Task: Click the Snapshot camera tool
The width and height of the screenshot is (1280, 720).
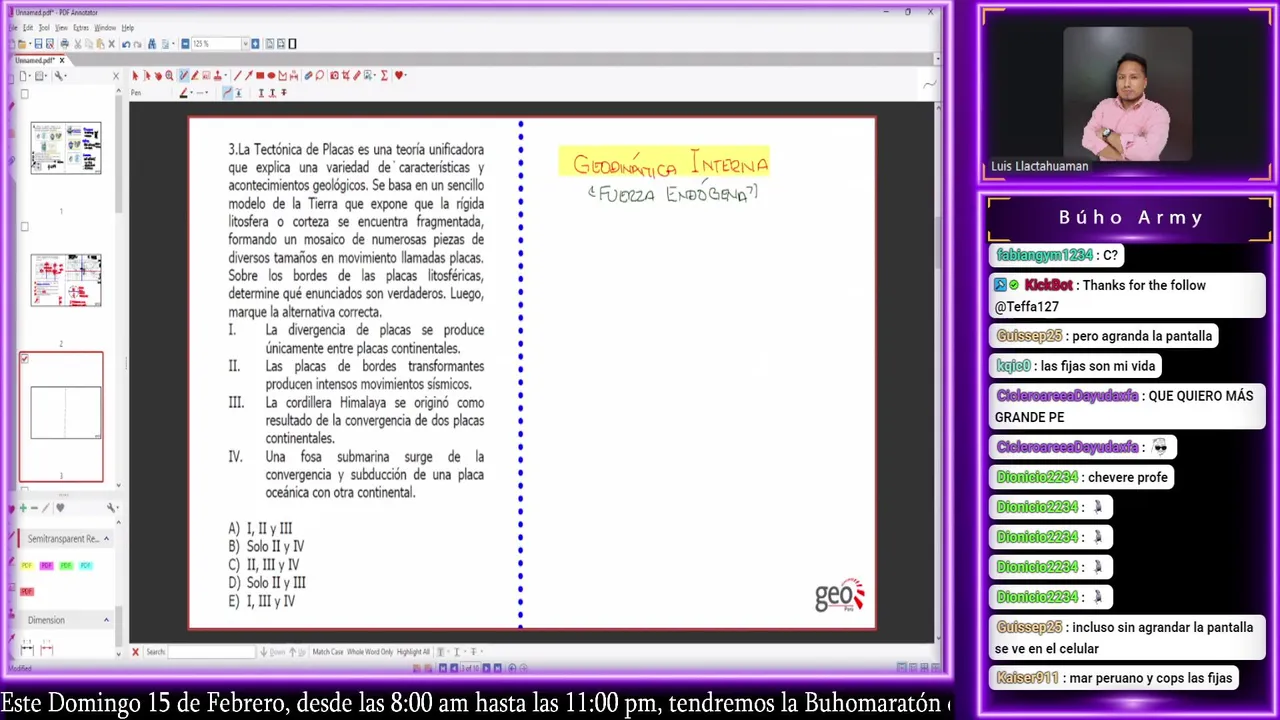Action: (x=334, y=76)
